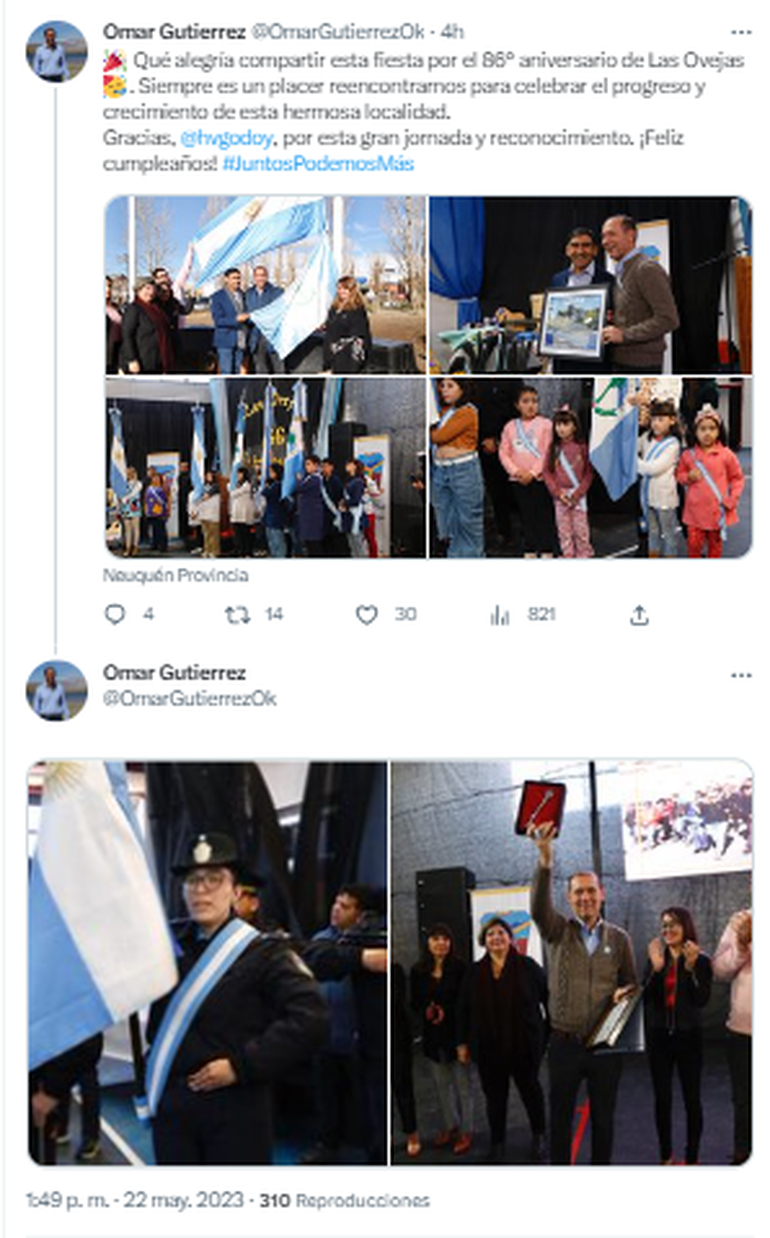Click the share icon under first tweet
Image resolution: width=770 pixels, height=1238 pixels.
point(639,615)
